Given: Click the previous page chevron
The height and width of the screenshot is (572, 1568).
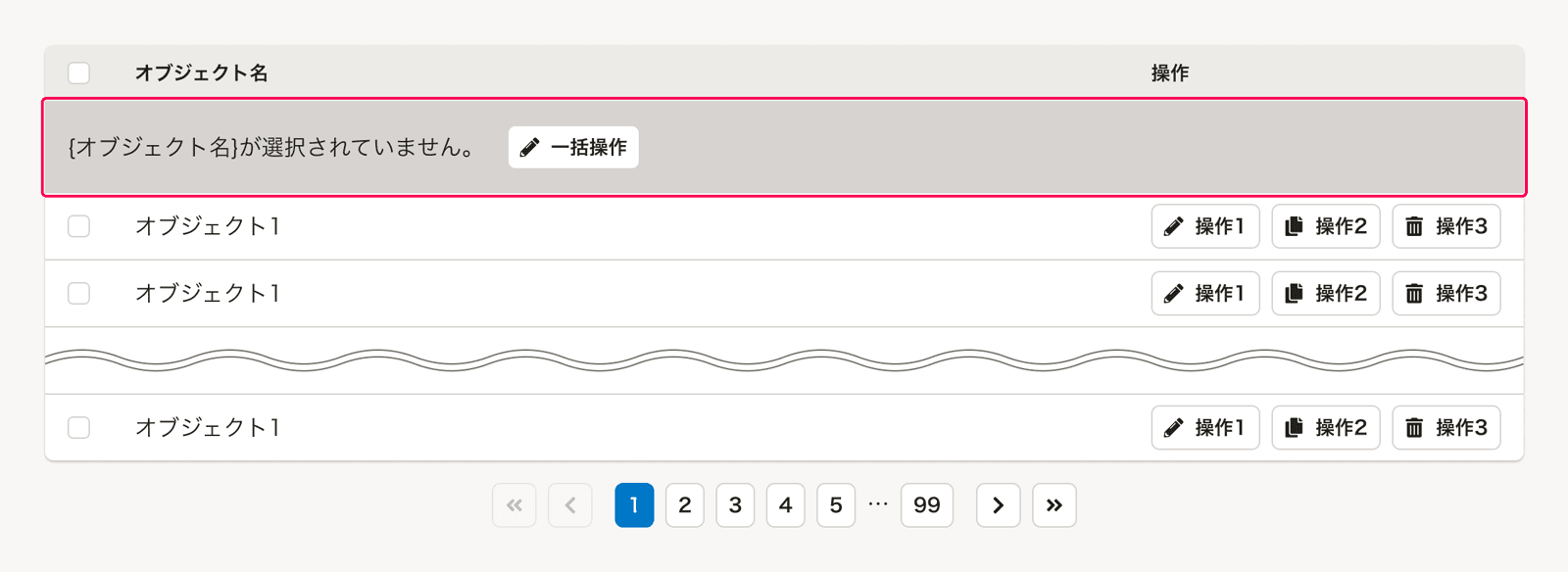Looking at the screenshot, I should coord(570,505).
